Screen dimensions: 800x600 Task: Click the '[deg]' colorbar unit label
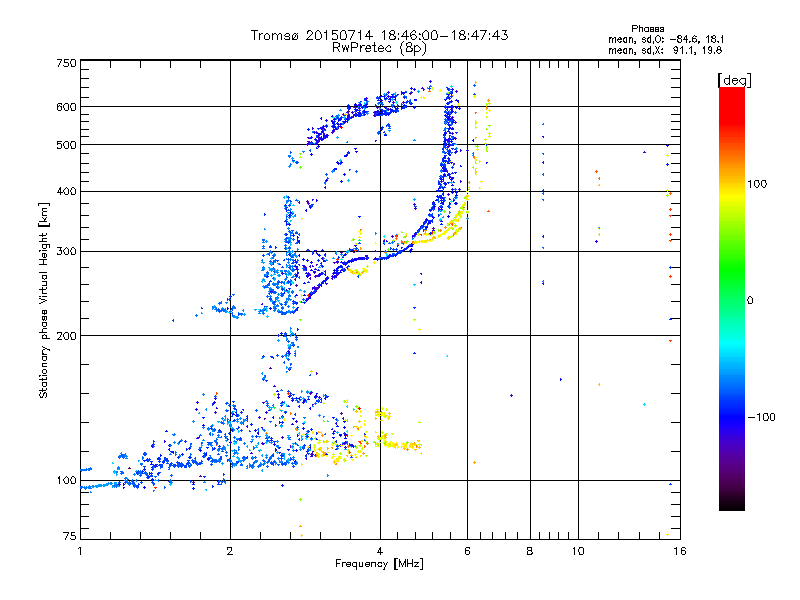pyautogui.click(x=734, y=80)
